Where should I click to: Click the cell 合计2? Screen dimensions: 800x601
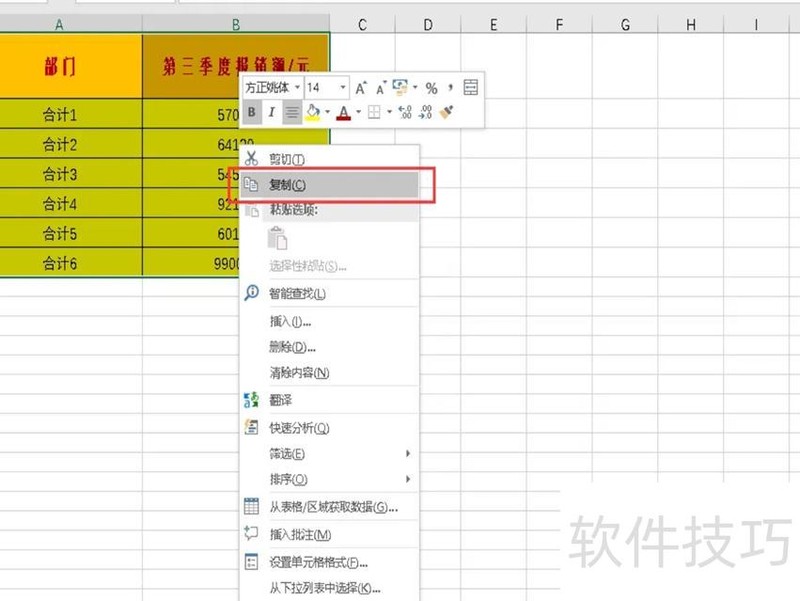(x=71, y=144)
